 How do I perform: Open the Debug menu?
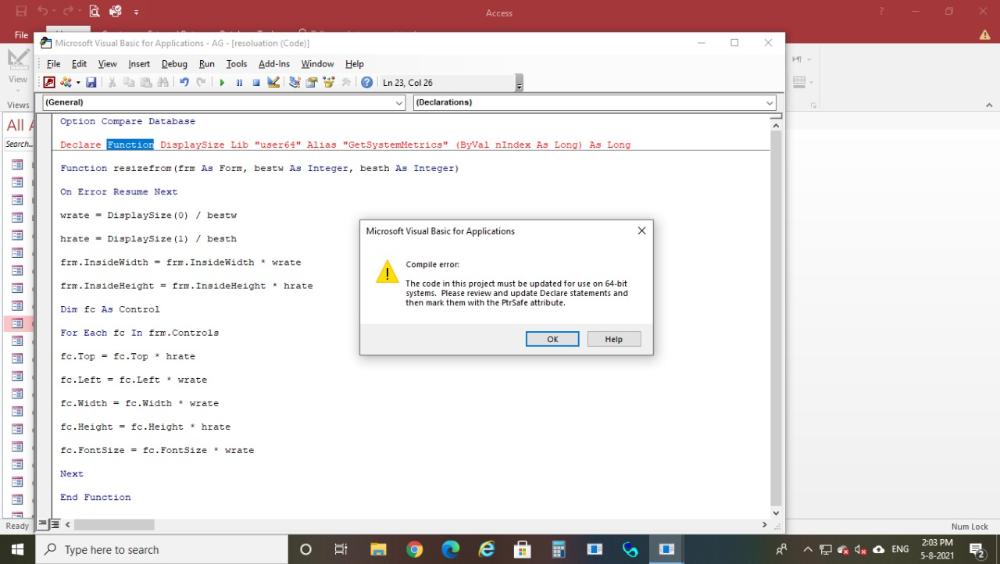coord(174,64)
